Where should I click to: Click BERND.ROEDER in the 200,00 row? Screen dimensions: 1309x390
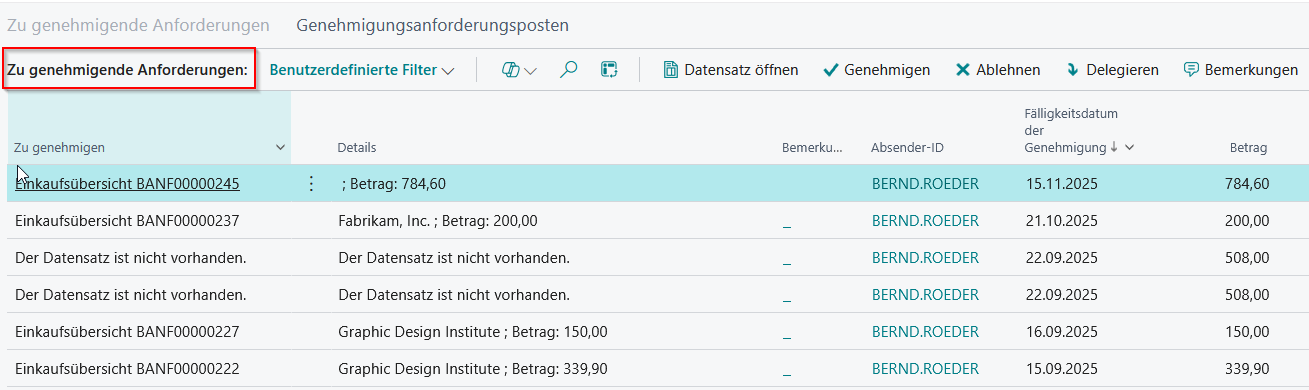(925, 221)
